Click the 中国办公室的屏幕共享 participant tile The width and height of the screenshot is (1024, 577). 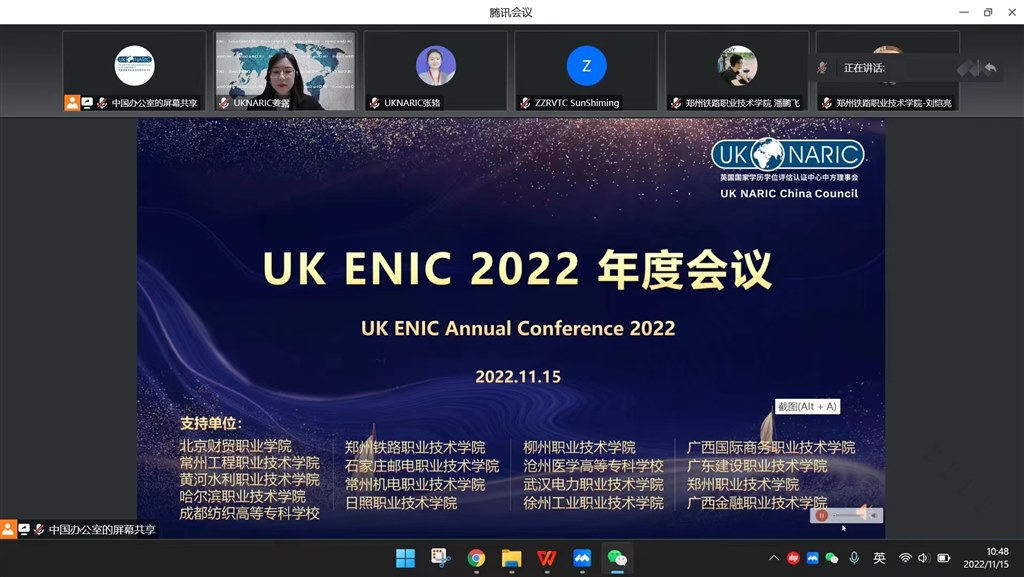[134, 70]
